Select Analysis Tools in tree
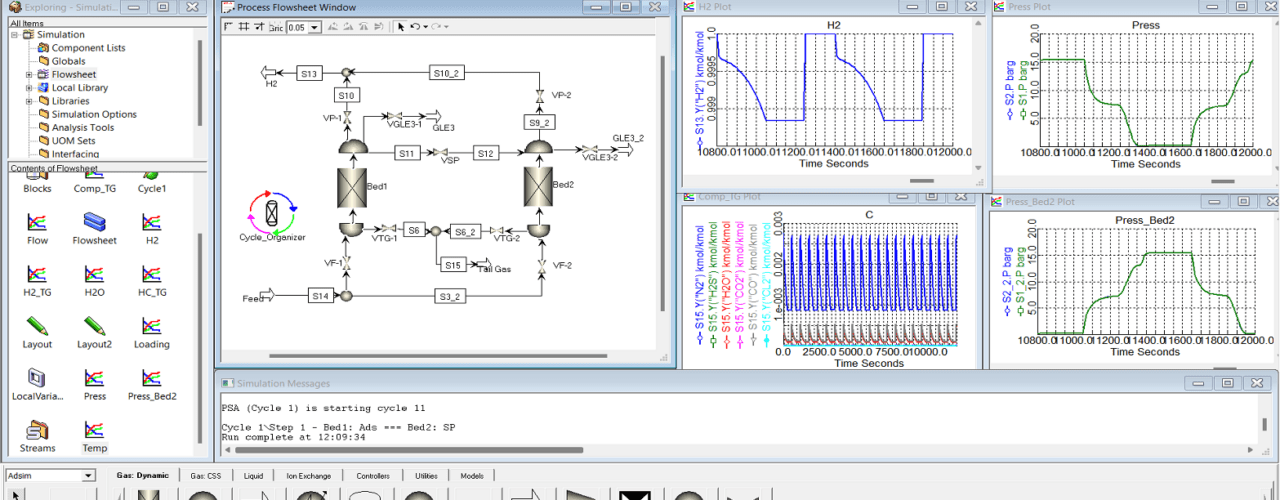The image size is (1280, 500). pos(83,127)
